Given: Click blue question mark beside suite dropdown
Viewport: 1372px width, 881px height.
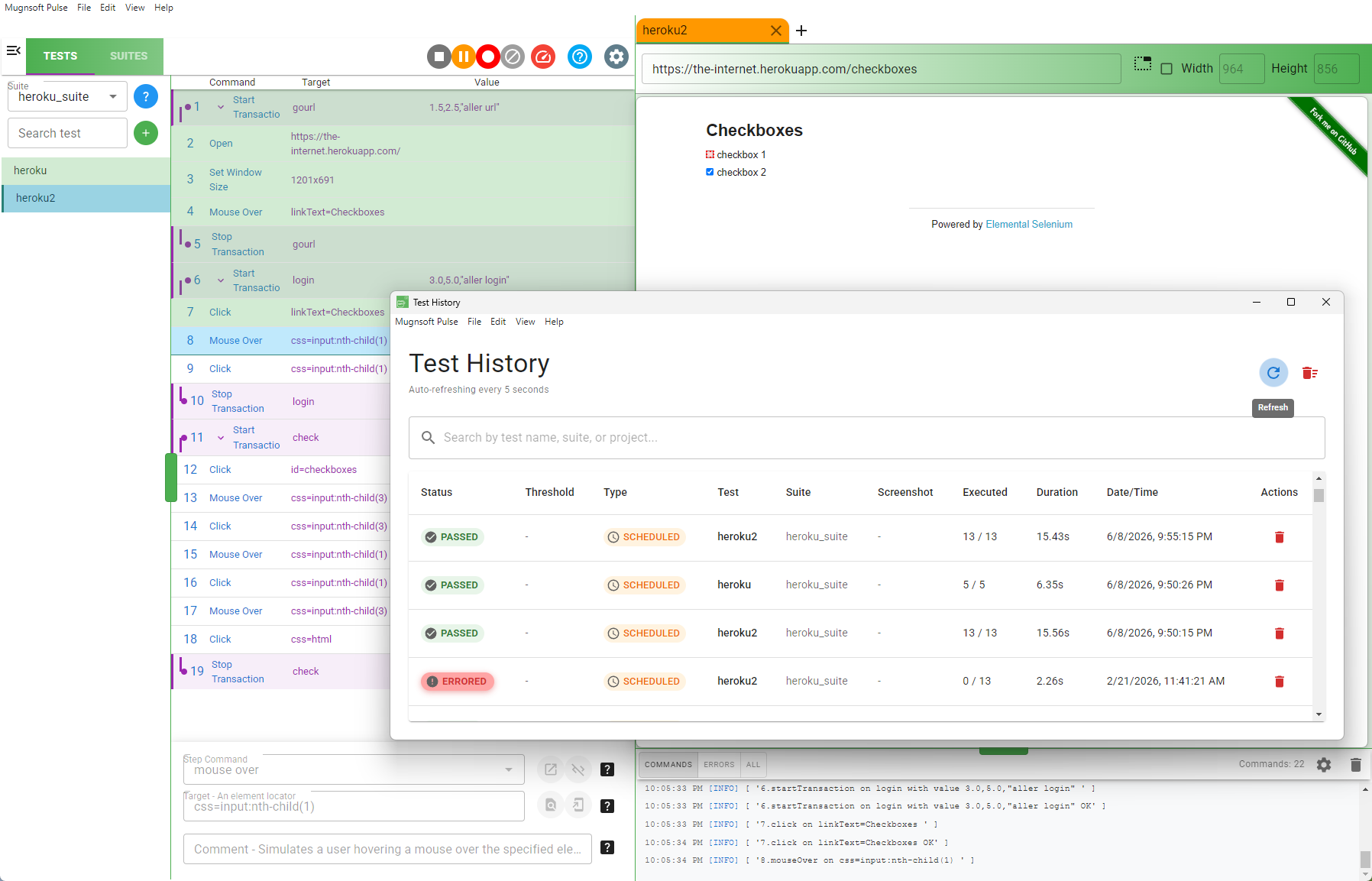Looking at the screenshot, I should (x=145, y=96).
